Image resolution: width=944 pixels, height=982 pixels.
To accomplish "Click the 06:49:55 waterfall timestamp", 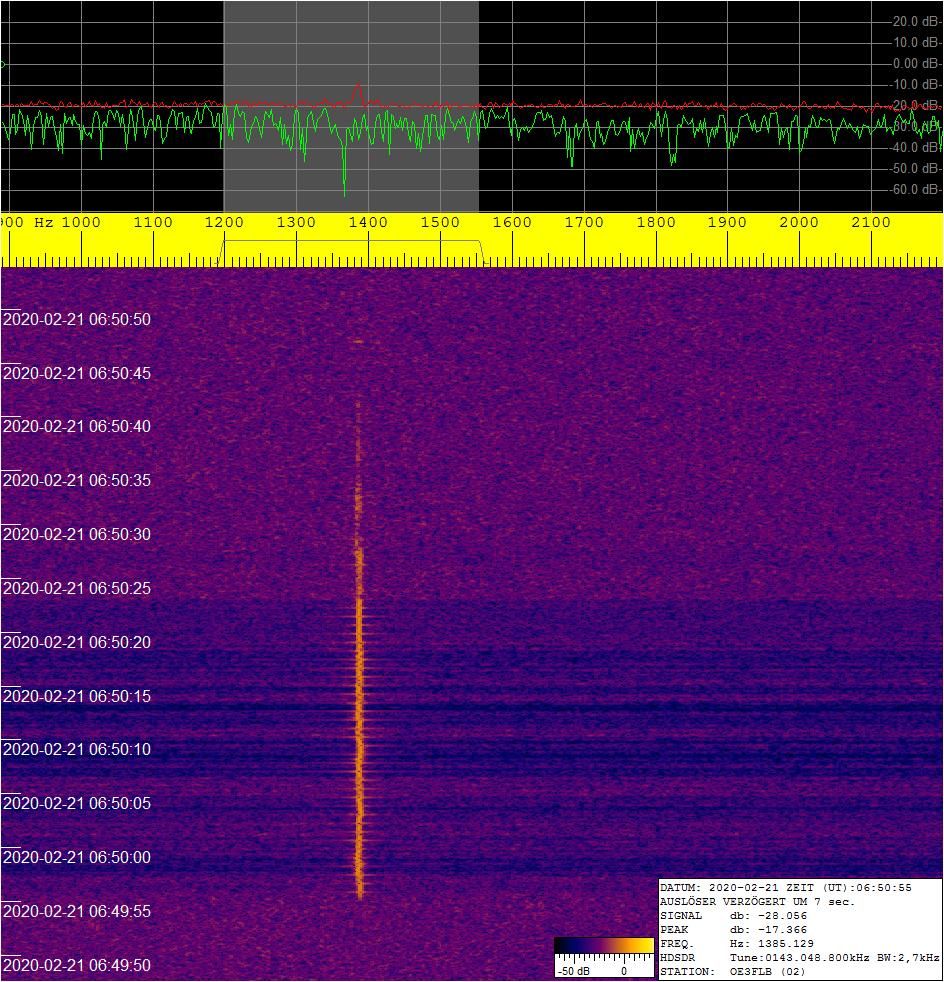I will tap(77, 911).
